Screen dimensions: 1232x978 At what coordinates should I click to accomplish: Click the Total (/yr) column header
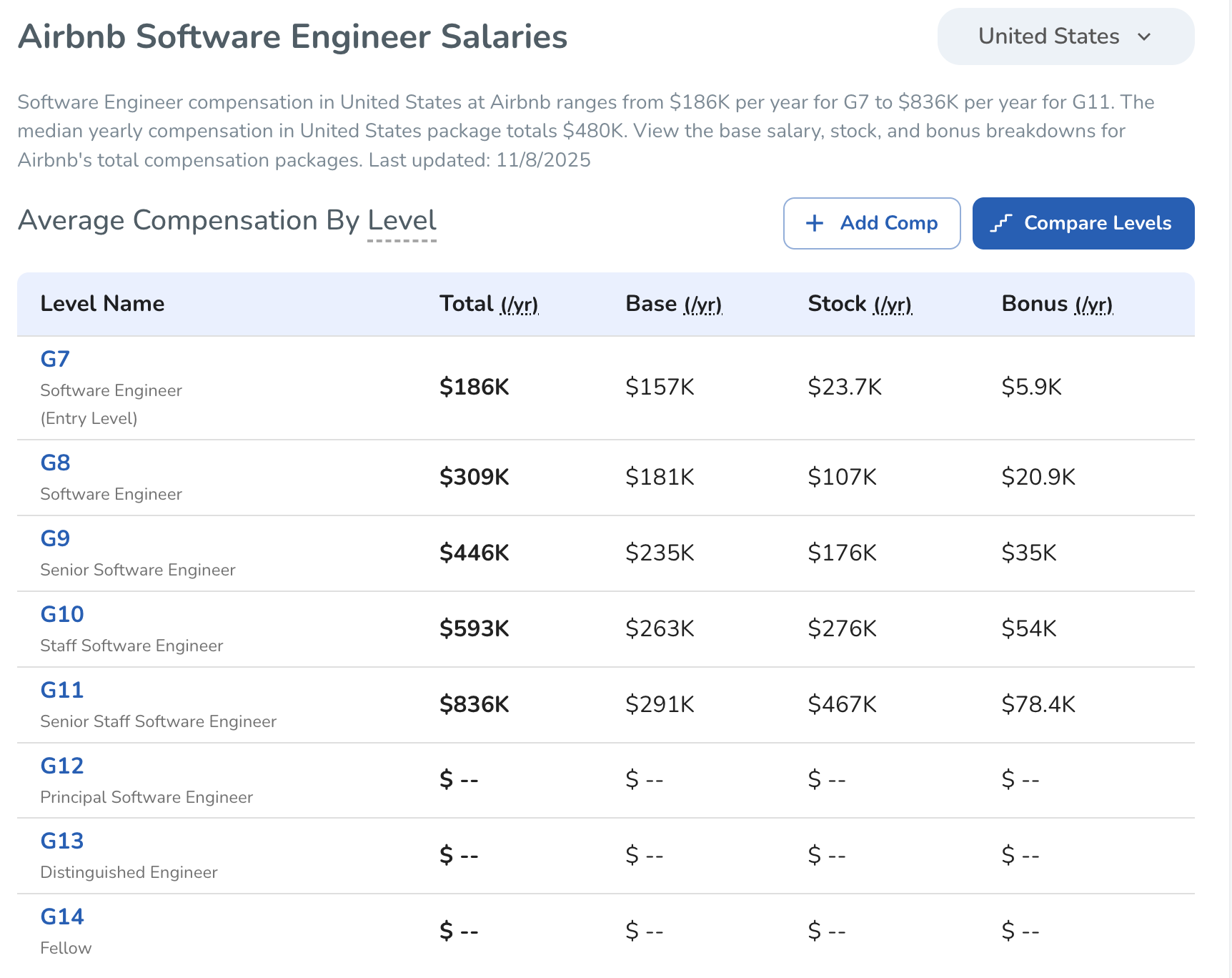pos(489,304)
